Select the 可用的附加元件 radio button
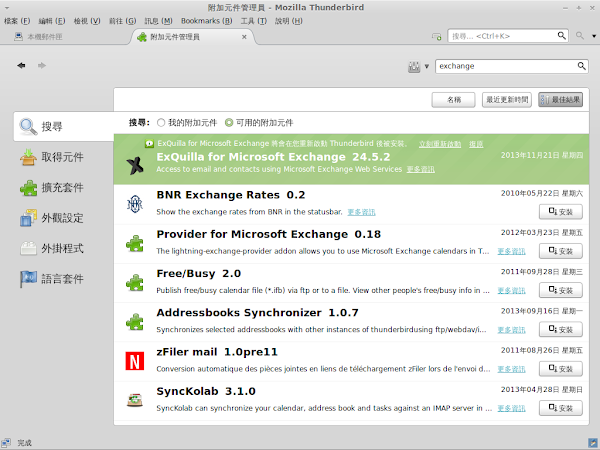The height and width of the screenshot is (450, 600). (229, 122)
